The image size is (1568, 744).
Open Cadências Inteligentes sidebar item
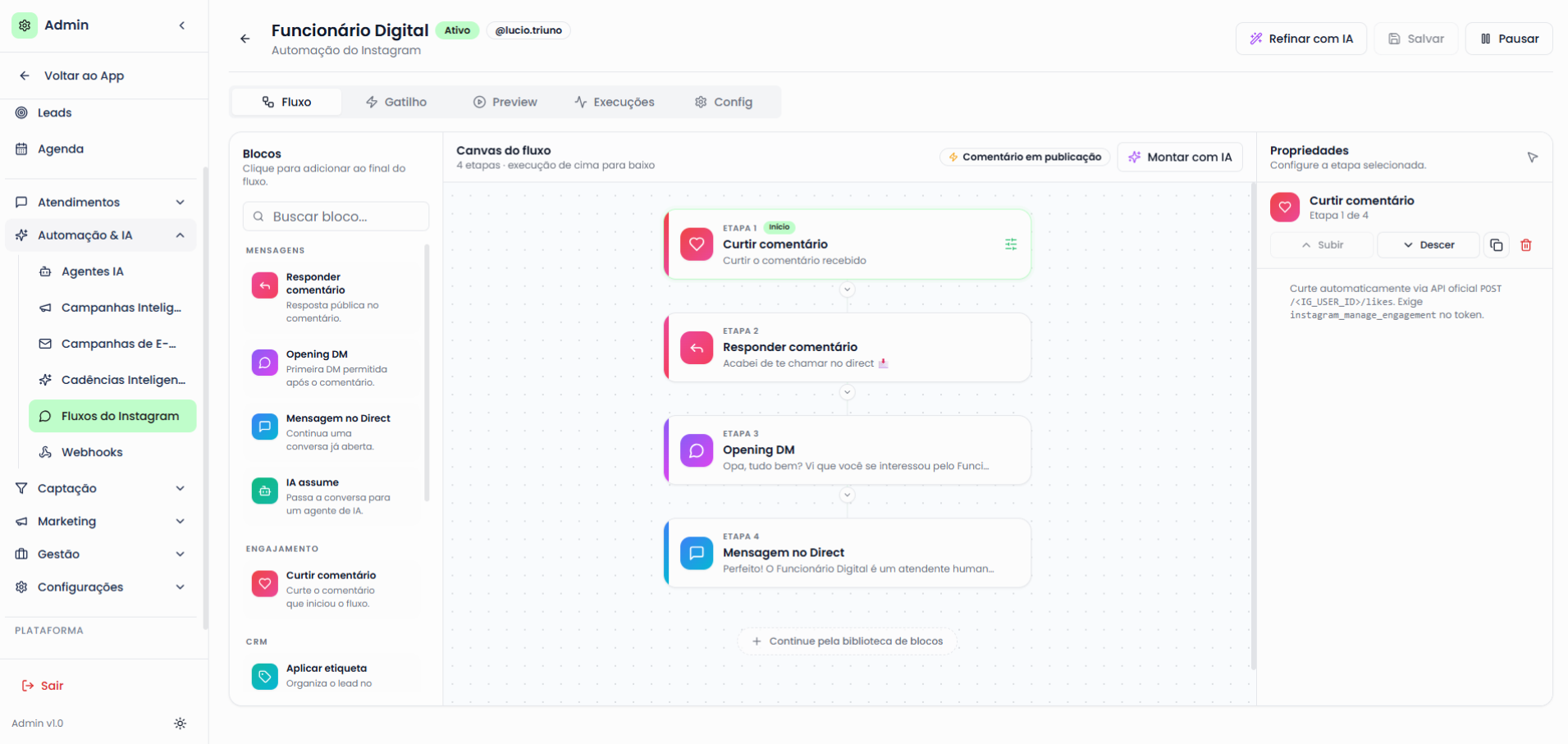pyautogui.click(x=112, y=380)
